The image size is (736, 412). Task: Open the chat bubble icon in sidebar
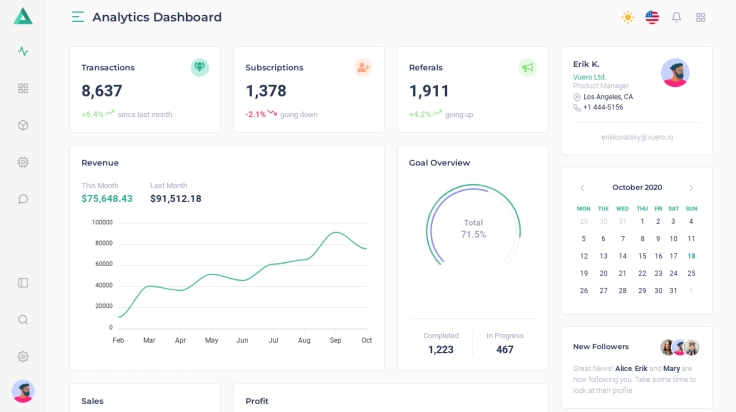tap(23, 199)
